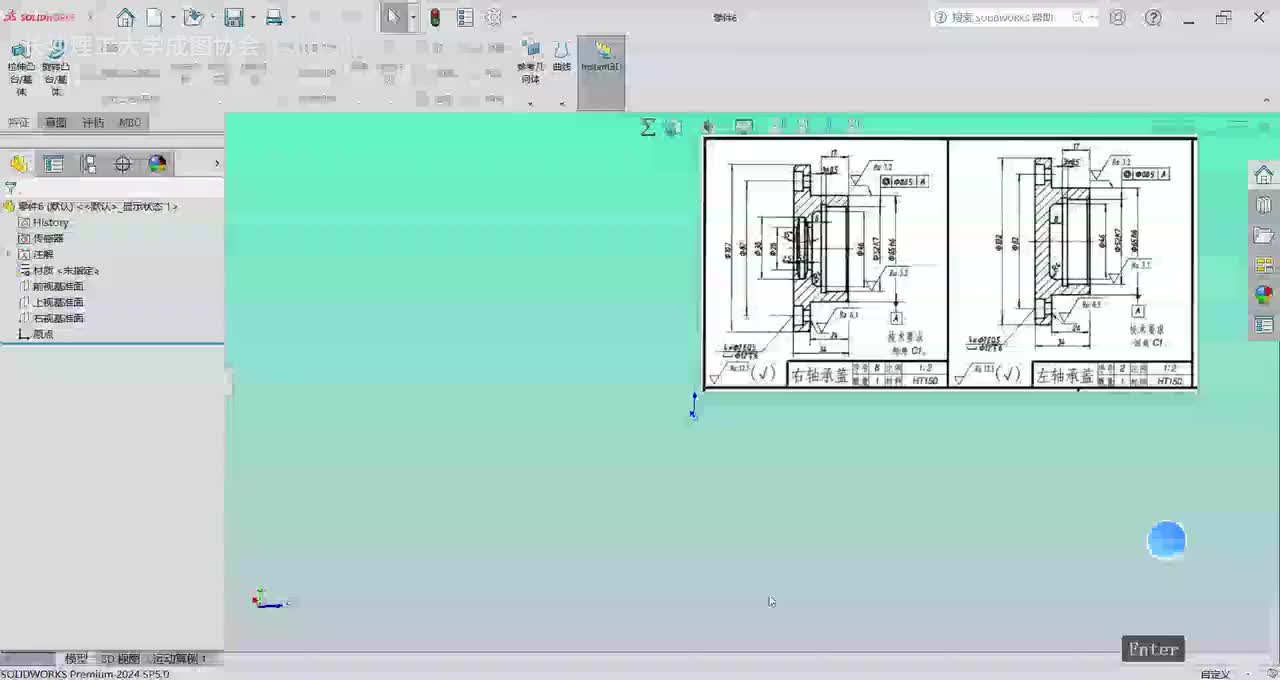Open the View Palette task pane
The width and height of the screenshot is (1280, 680).
[1264, 265]
